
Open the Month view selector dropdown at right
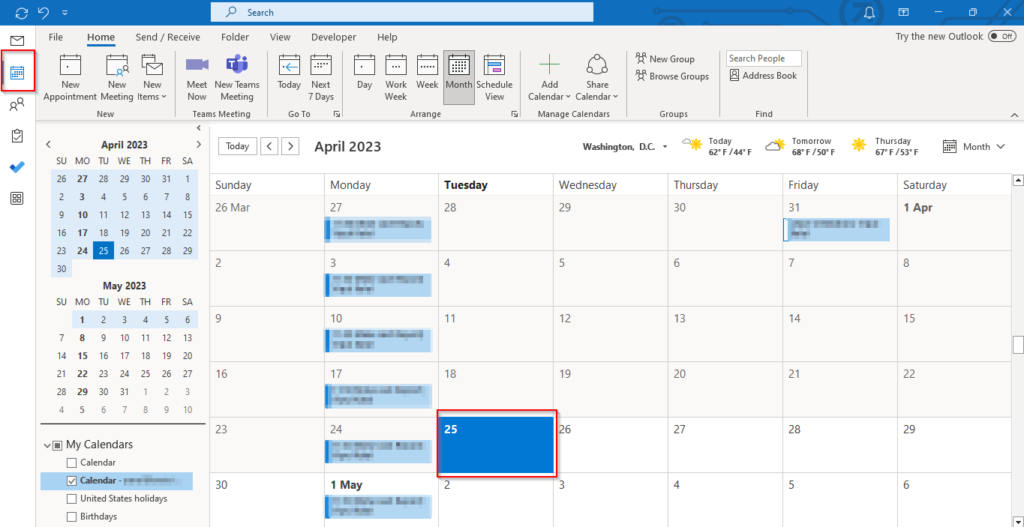(x=974, y=147)
